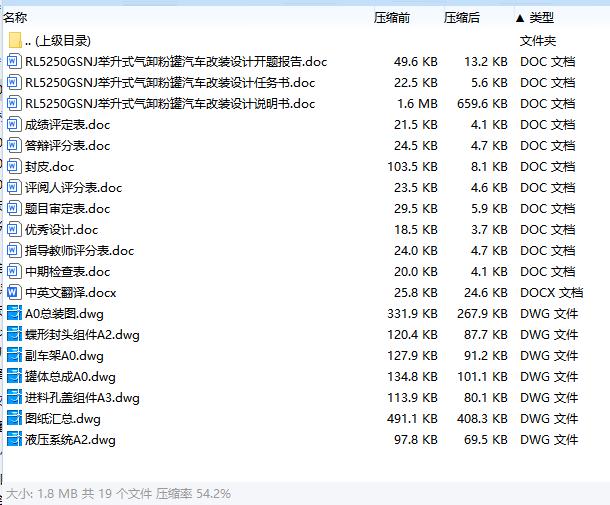The width and height of the screenshot is (610, 505).
Task: Select the 任务书.doc file name
Action: click(x=170, y=82)
